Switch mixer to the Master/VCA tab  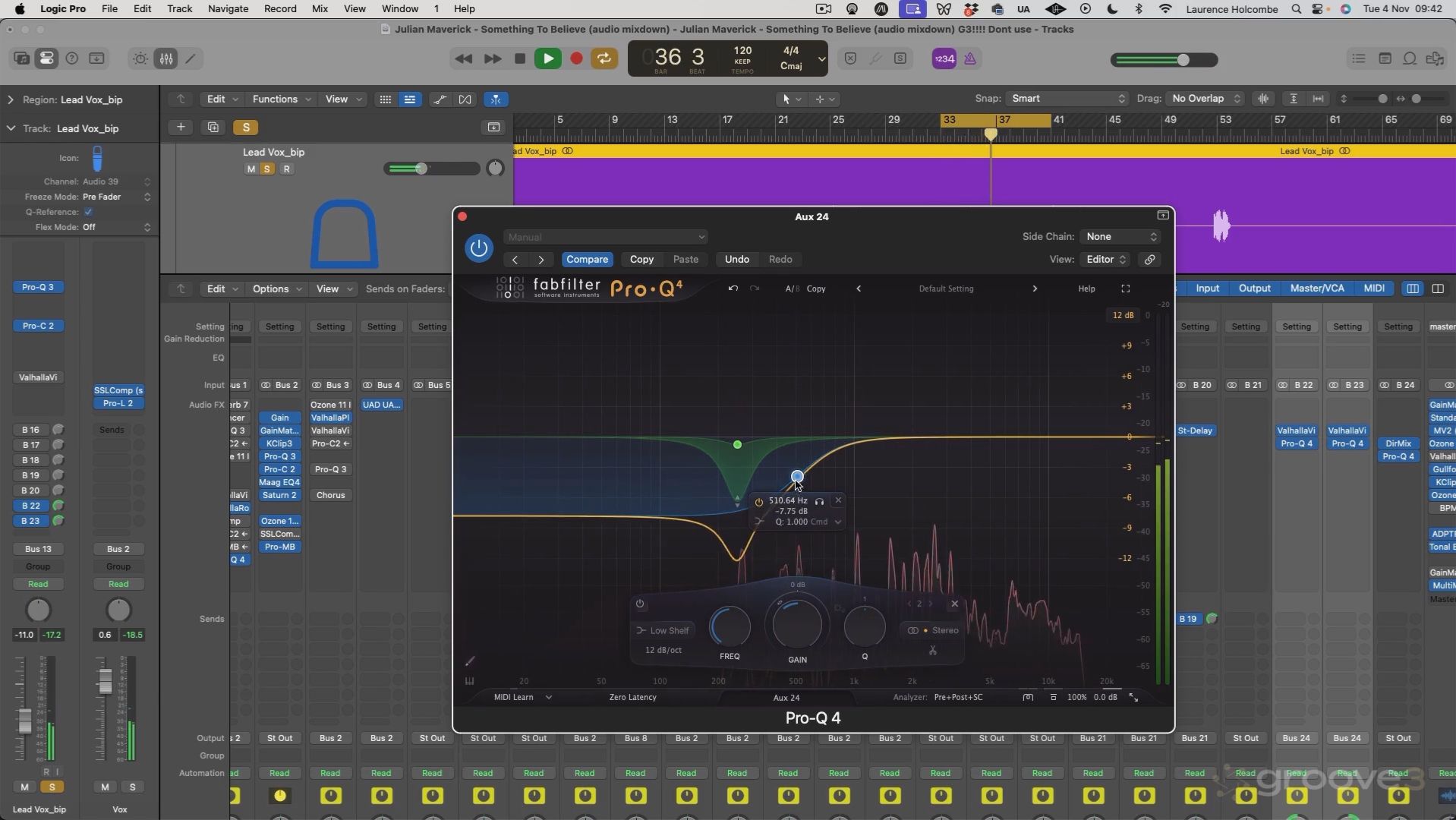[1317, 289]
